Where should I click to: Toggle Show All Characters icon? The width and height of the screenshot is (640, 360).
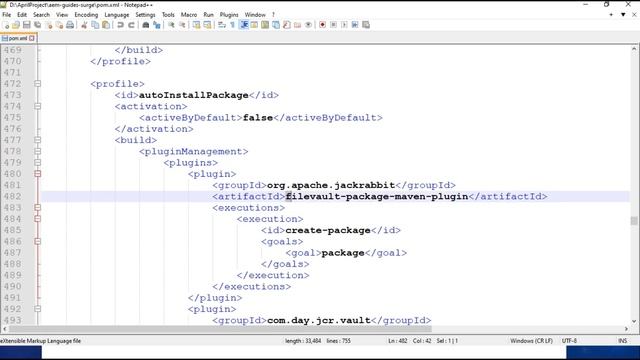point(233,25)
